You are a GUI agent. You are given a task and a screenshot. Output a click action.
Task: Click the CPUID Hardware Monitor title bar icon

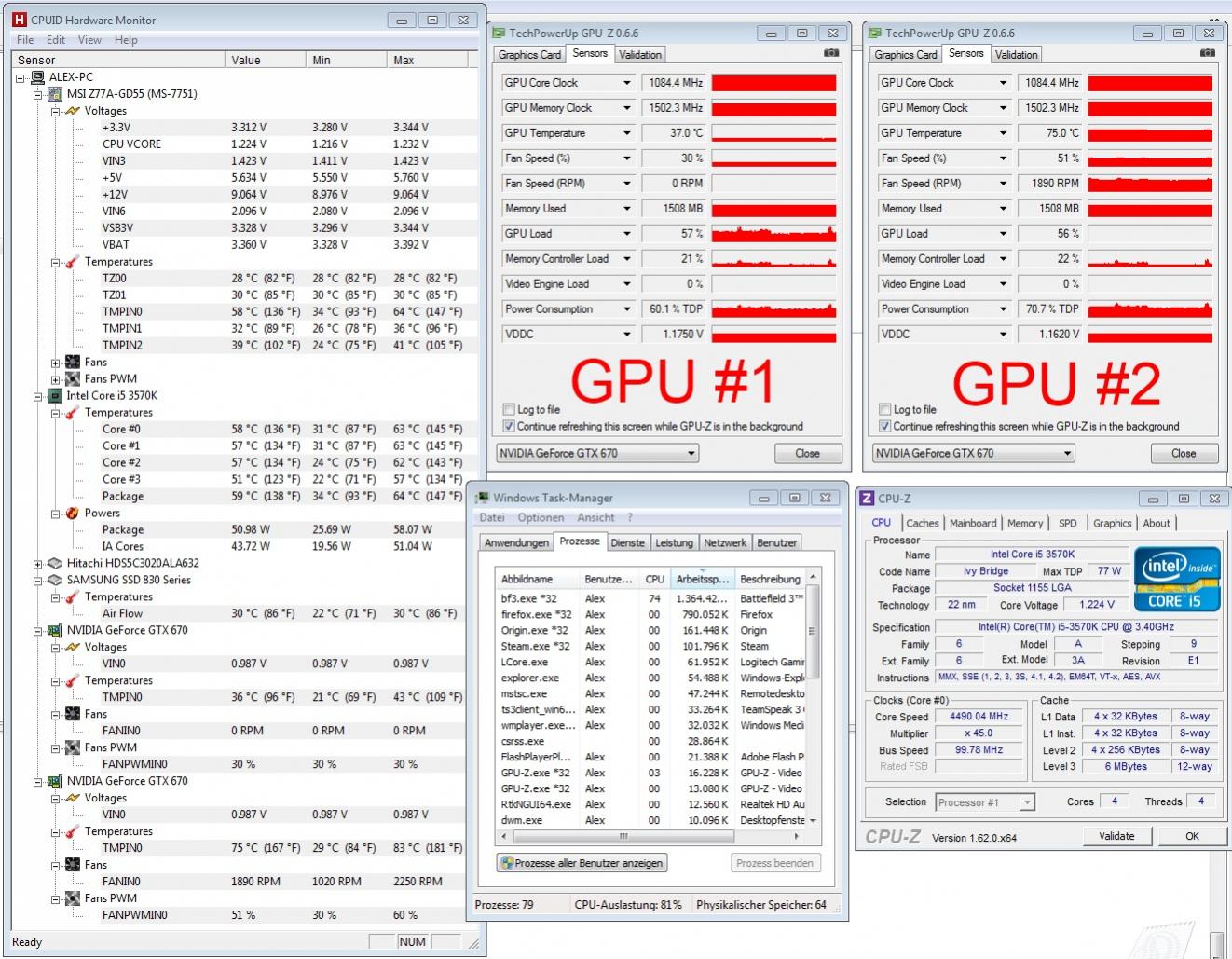point(20,20)
